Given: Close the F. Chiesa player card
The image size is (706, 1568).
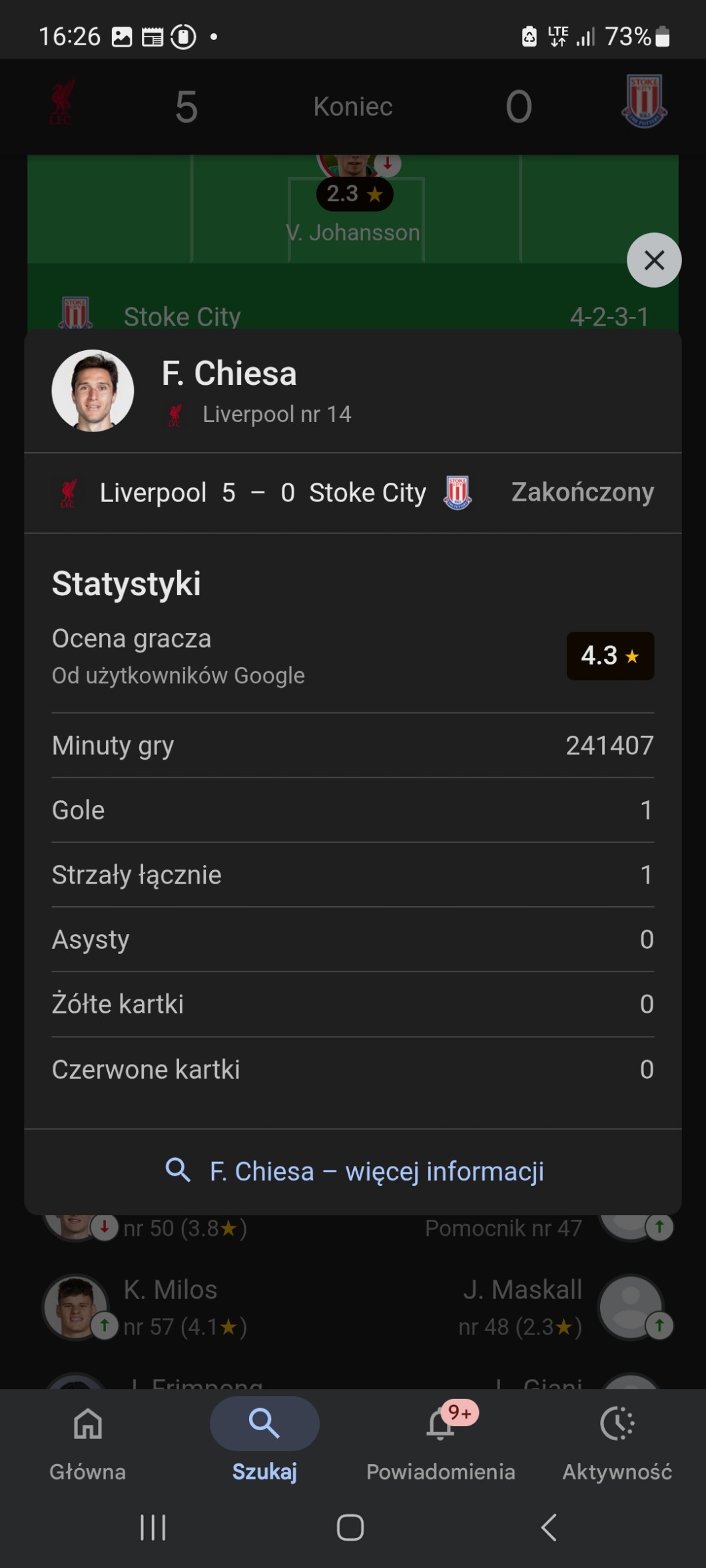Looking at the screenshot, I should [x=653, y=260].
